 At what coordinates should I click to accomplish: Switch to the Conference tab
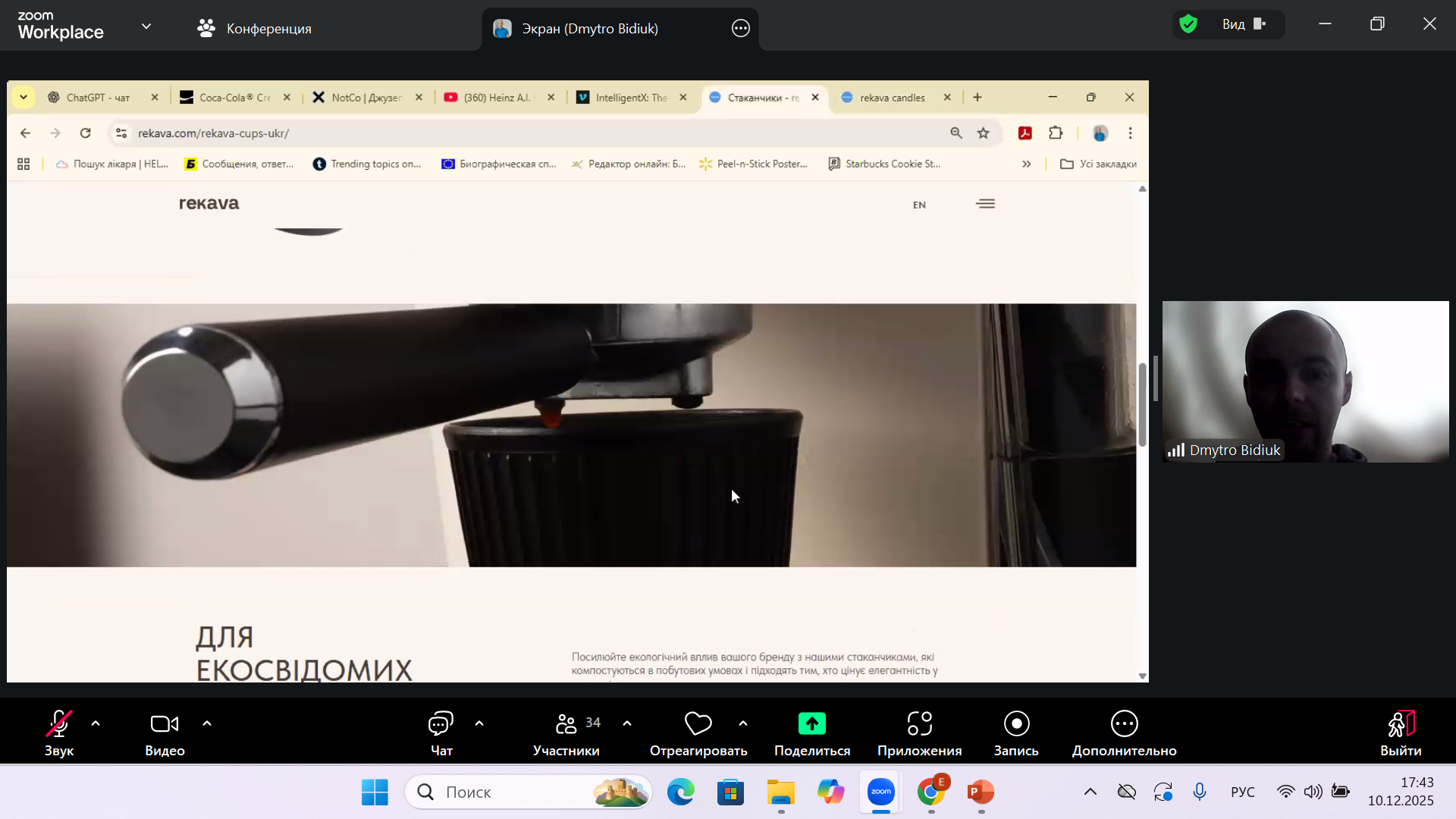pyautogui.click(x=254, y=29)
